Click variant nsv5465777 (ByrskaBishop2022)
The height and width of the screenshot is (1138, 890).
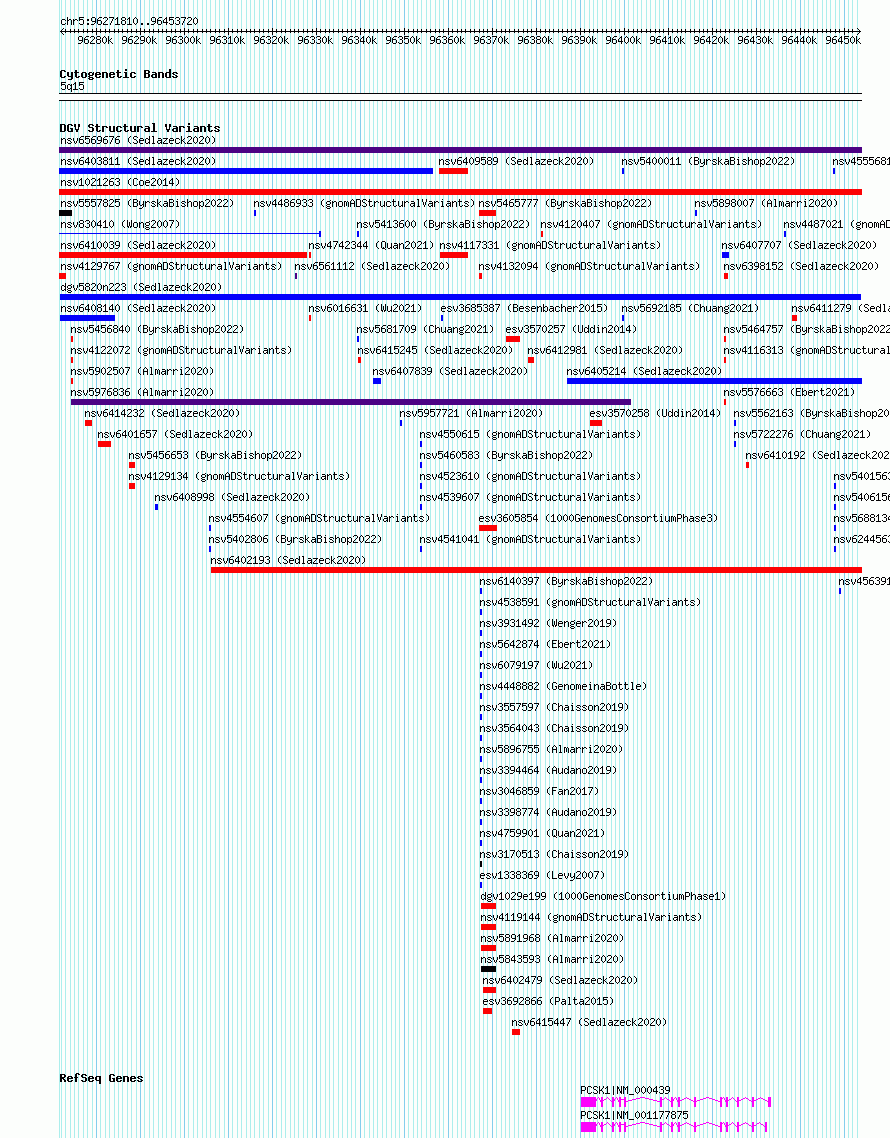[565, 203]
